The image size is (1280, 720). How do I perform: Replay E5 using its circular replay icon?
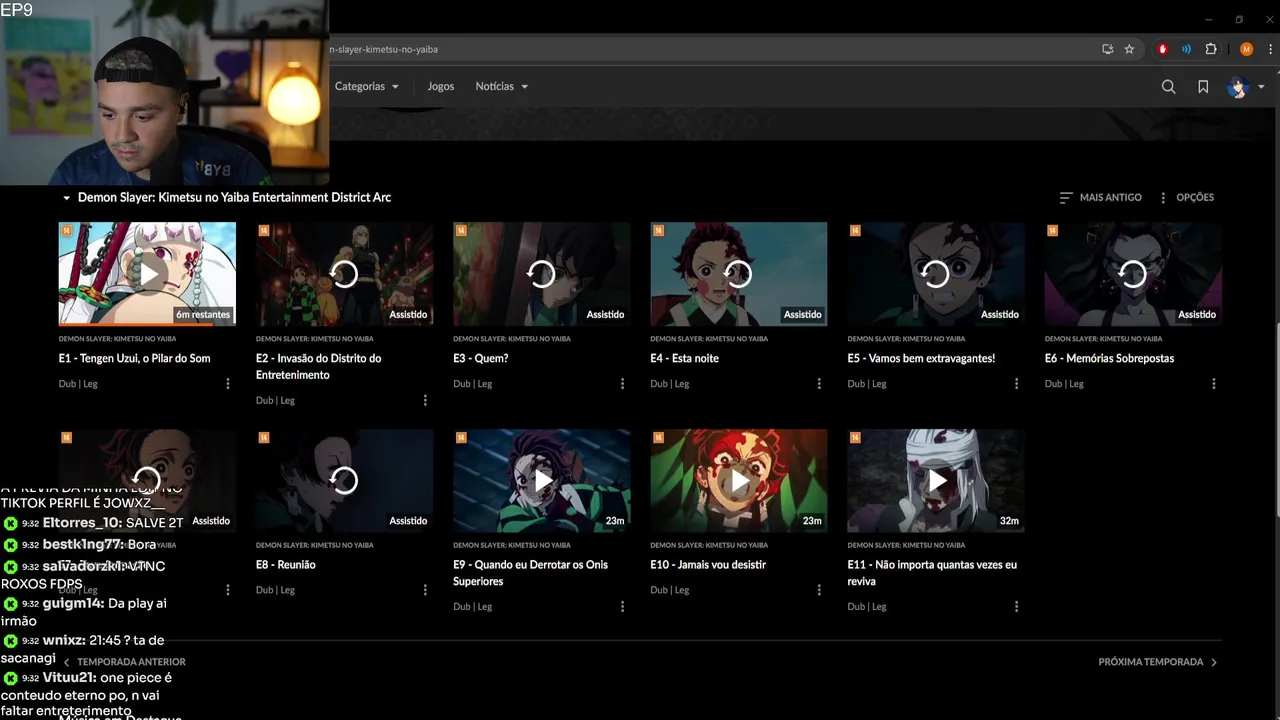point(935,274)
